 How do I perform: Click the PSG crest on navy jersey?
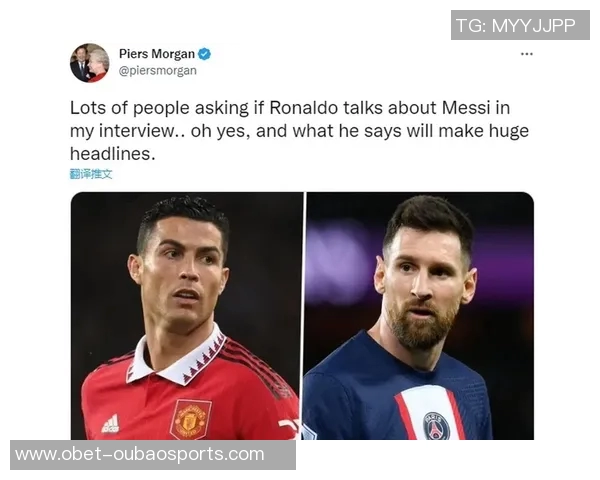[436, 426]
